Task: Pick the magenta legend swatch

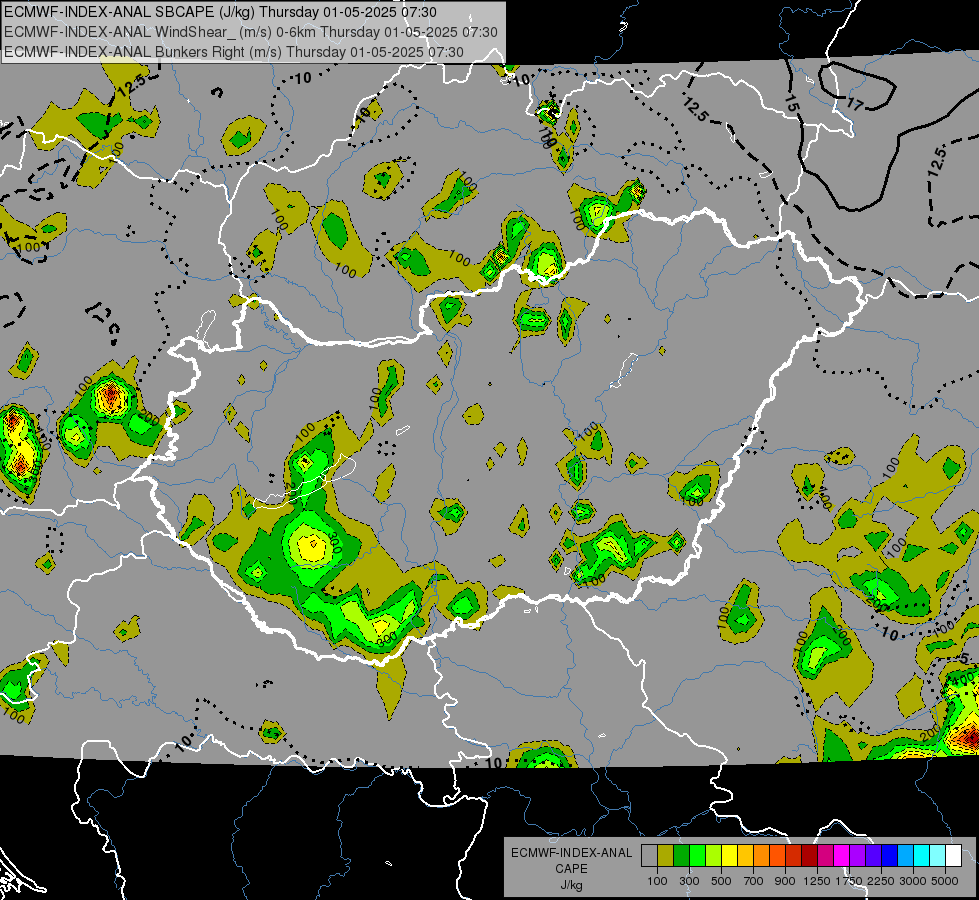Action: [x=842, y=856]
